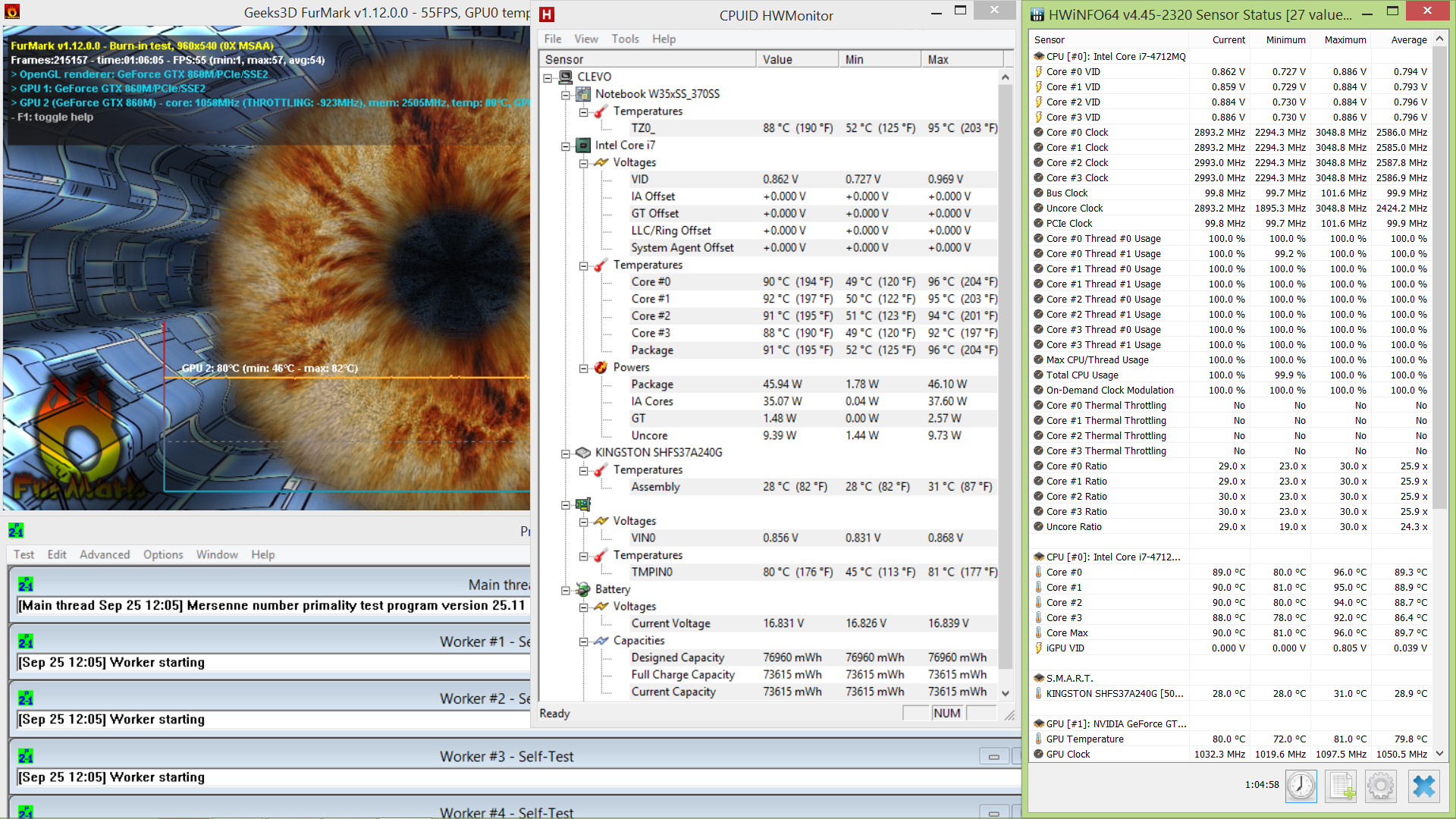Click Prime95 Worker #2 window icon
The width and height of the screenshot is (1456, 819).
pos(26,698)
